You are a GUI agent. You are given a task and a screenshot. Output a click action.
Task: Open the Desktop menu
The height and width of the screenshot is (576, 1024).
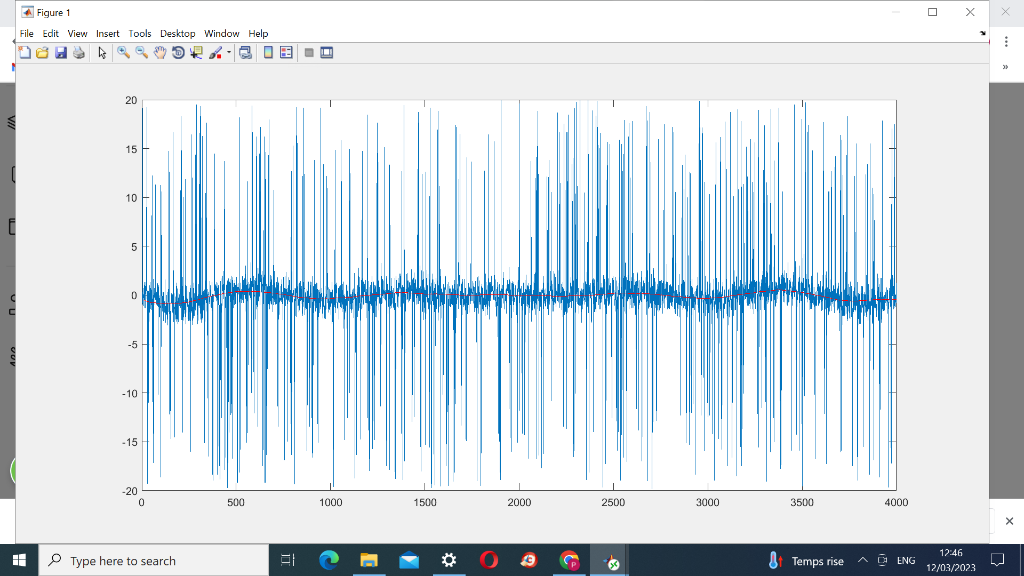pyautogui.click(x=178, y=33)
